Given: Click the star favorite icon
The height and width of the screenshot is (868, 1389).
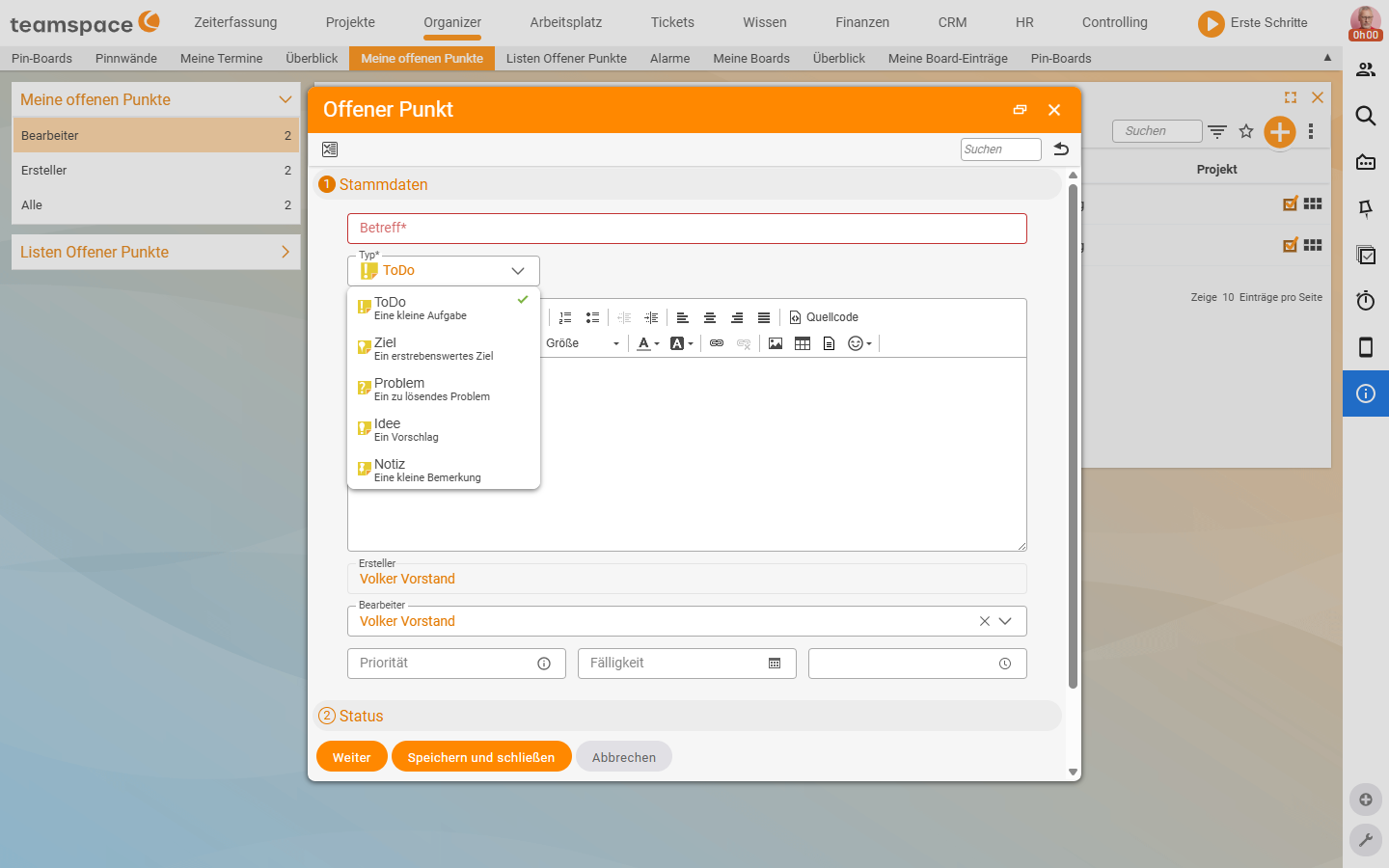Looking at the screenshot, I should (x=1246, y=131).
